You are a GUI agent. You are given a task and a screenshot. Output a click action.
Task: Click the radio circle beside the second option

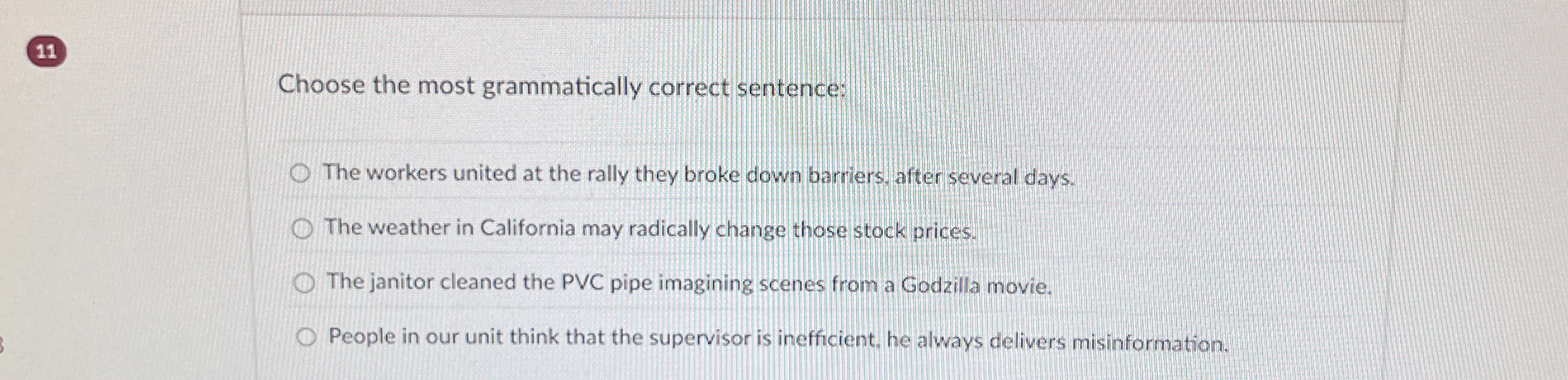point(302,228)
